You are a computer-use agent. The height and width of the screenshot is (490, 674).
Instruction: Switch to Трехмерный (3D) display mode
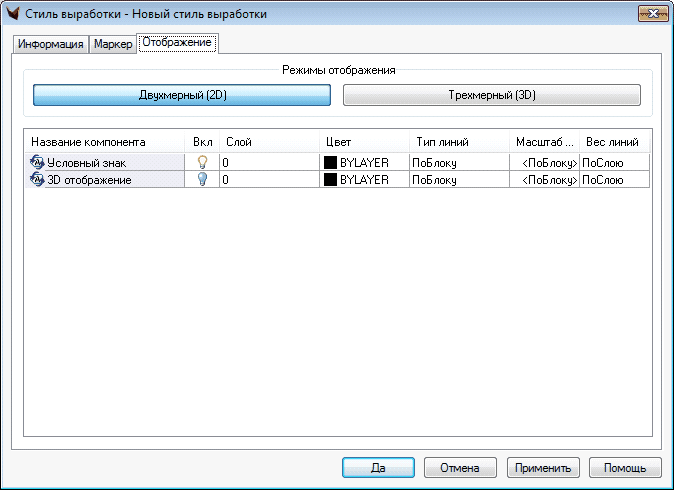coord(491,95)
